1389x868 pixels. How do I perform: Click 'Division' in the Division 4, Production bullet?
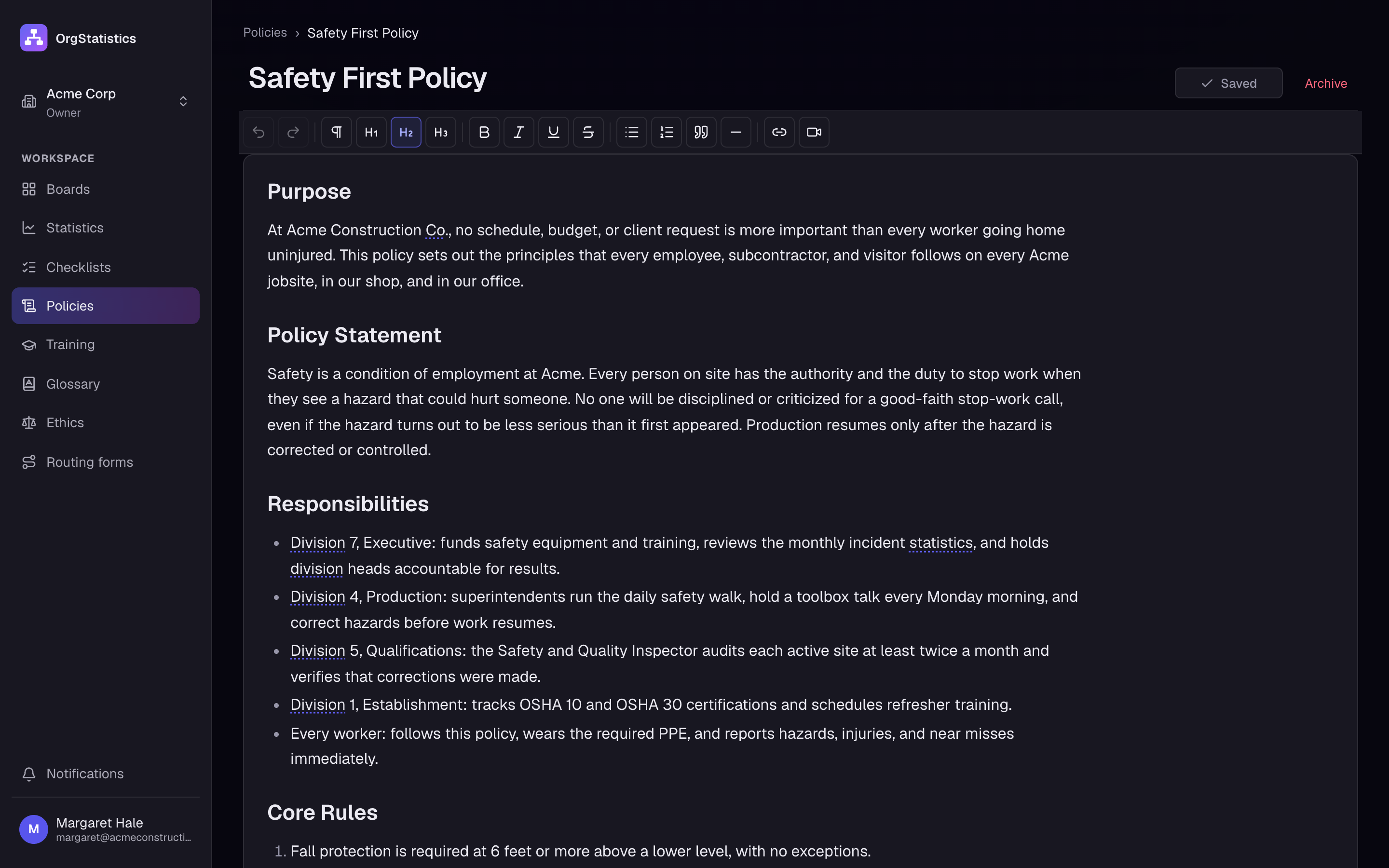pos(317,597)
